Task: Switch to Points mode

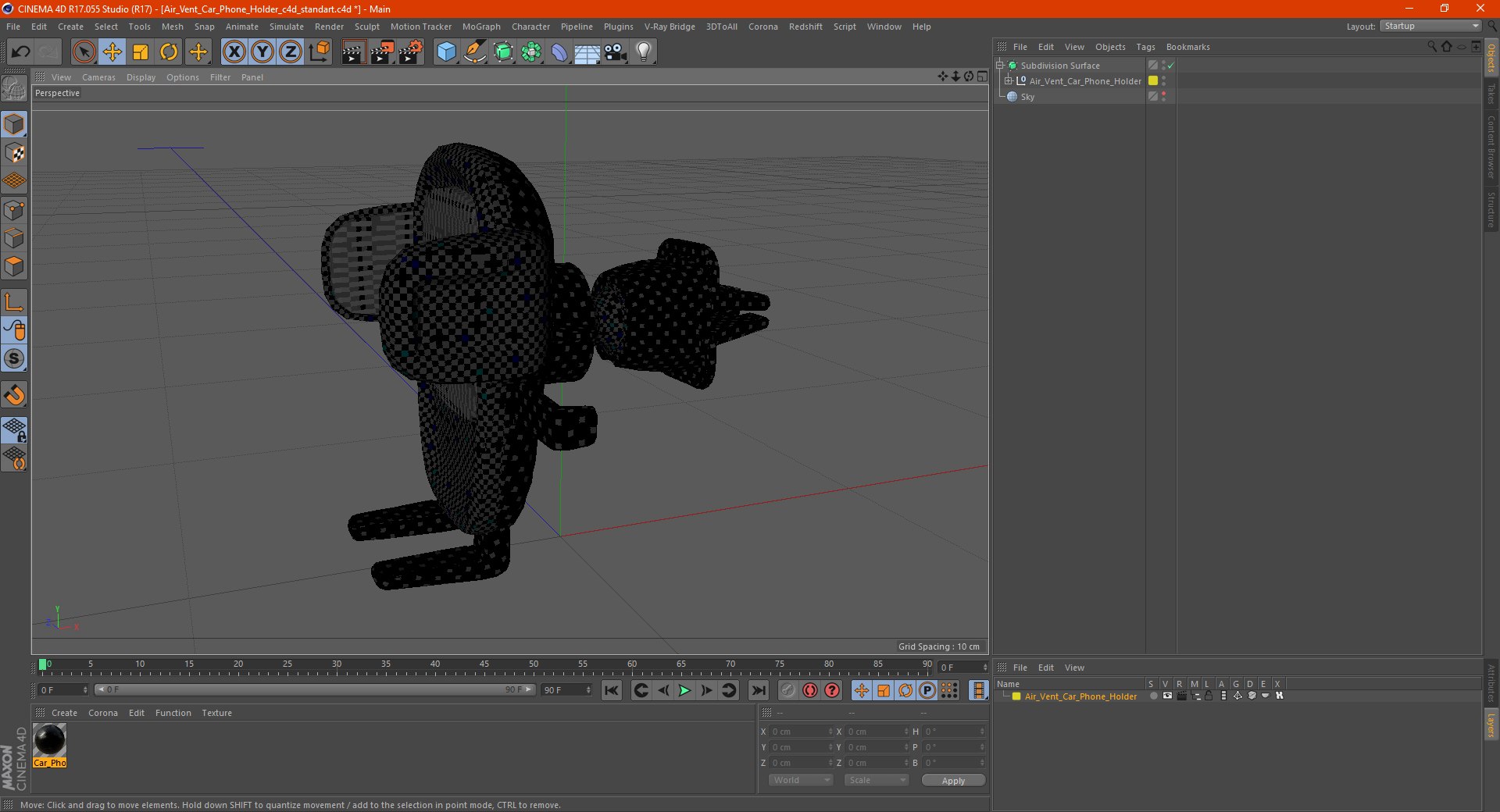Action: (14, 210)
